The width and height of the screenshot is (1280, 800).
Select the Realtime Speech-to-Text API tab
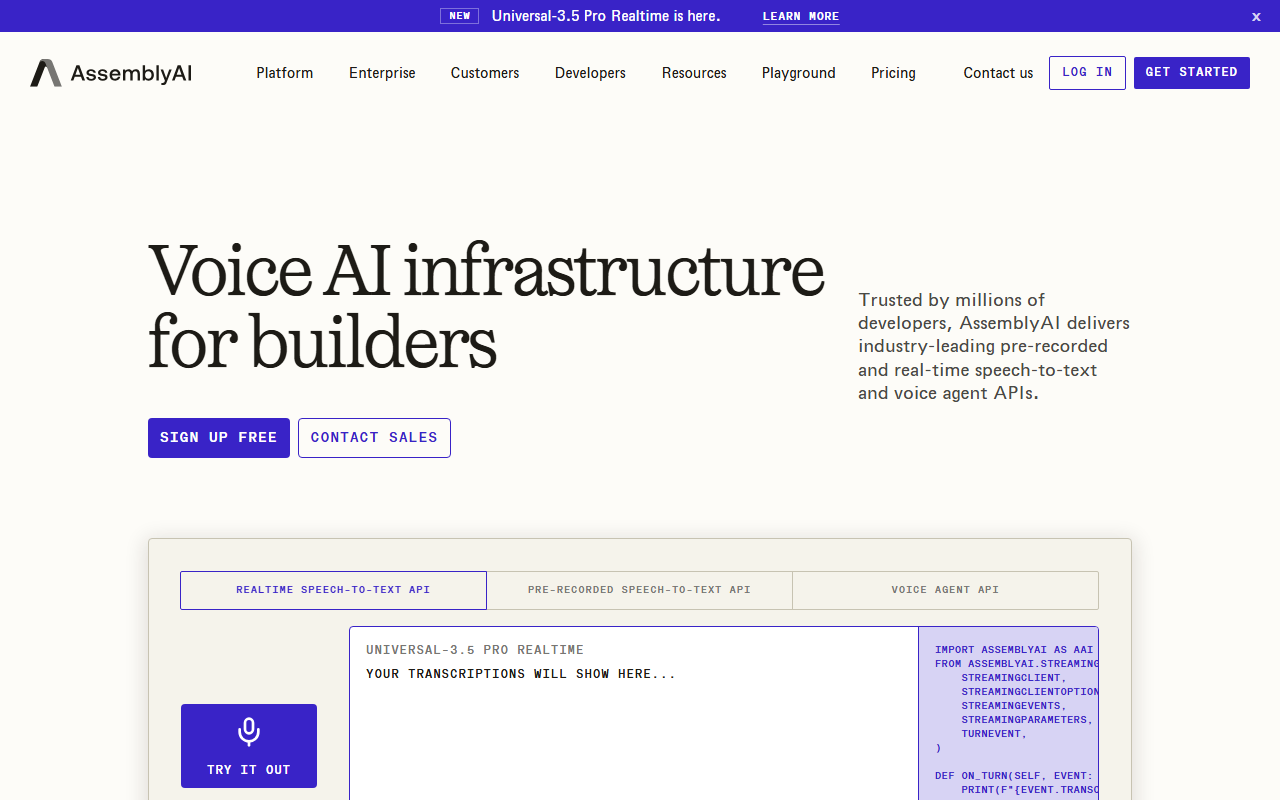click(x=333, y=590)
